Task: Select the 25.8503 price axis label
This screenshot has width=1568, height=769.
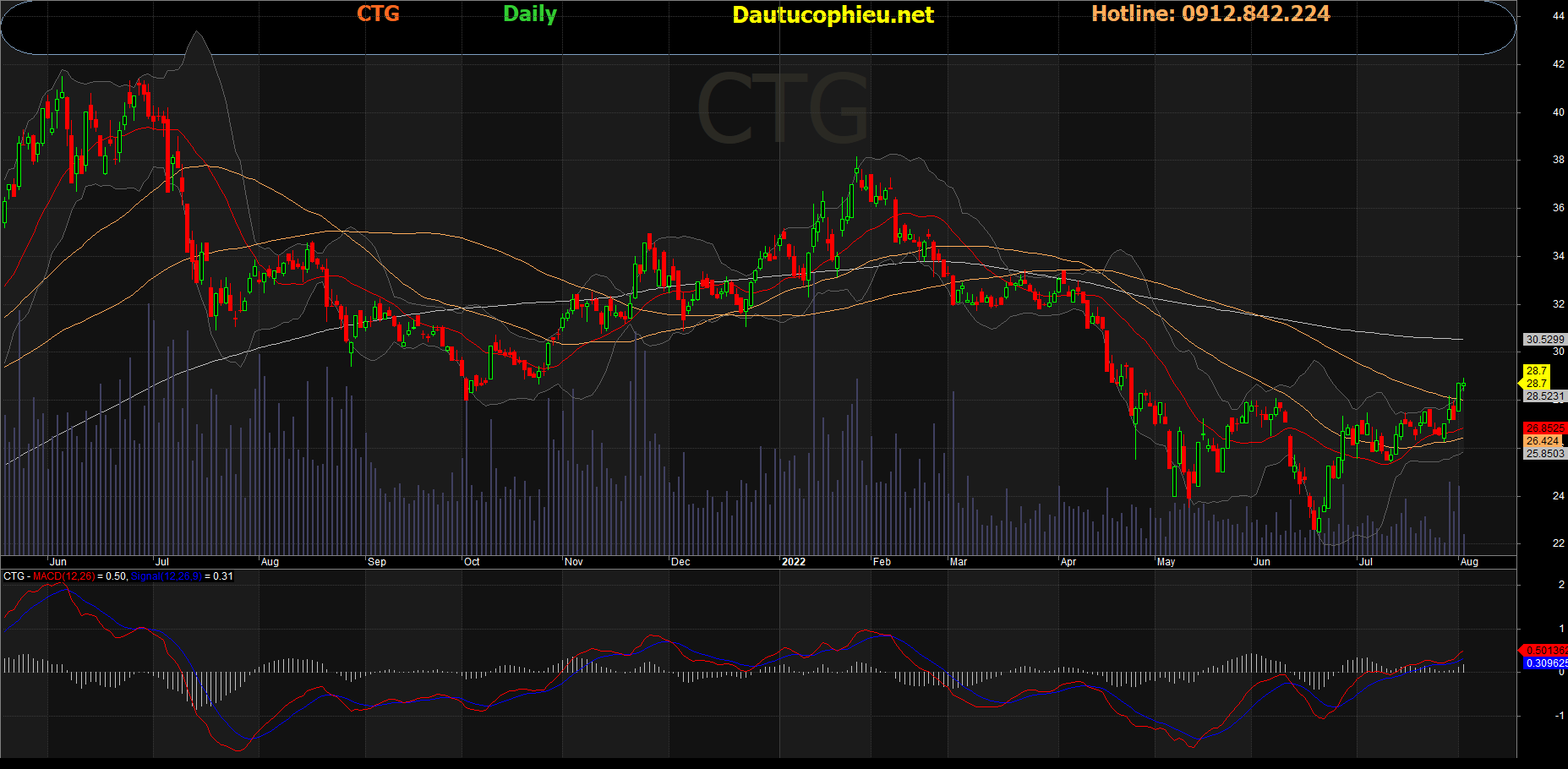Action: coord(1544,454)
